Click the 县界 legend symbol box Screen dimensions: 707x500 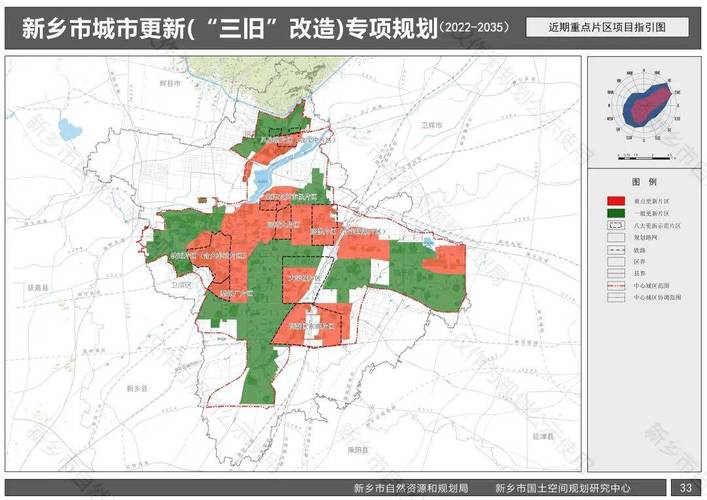tap(616, 273)
